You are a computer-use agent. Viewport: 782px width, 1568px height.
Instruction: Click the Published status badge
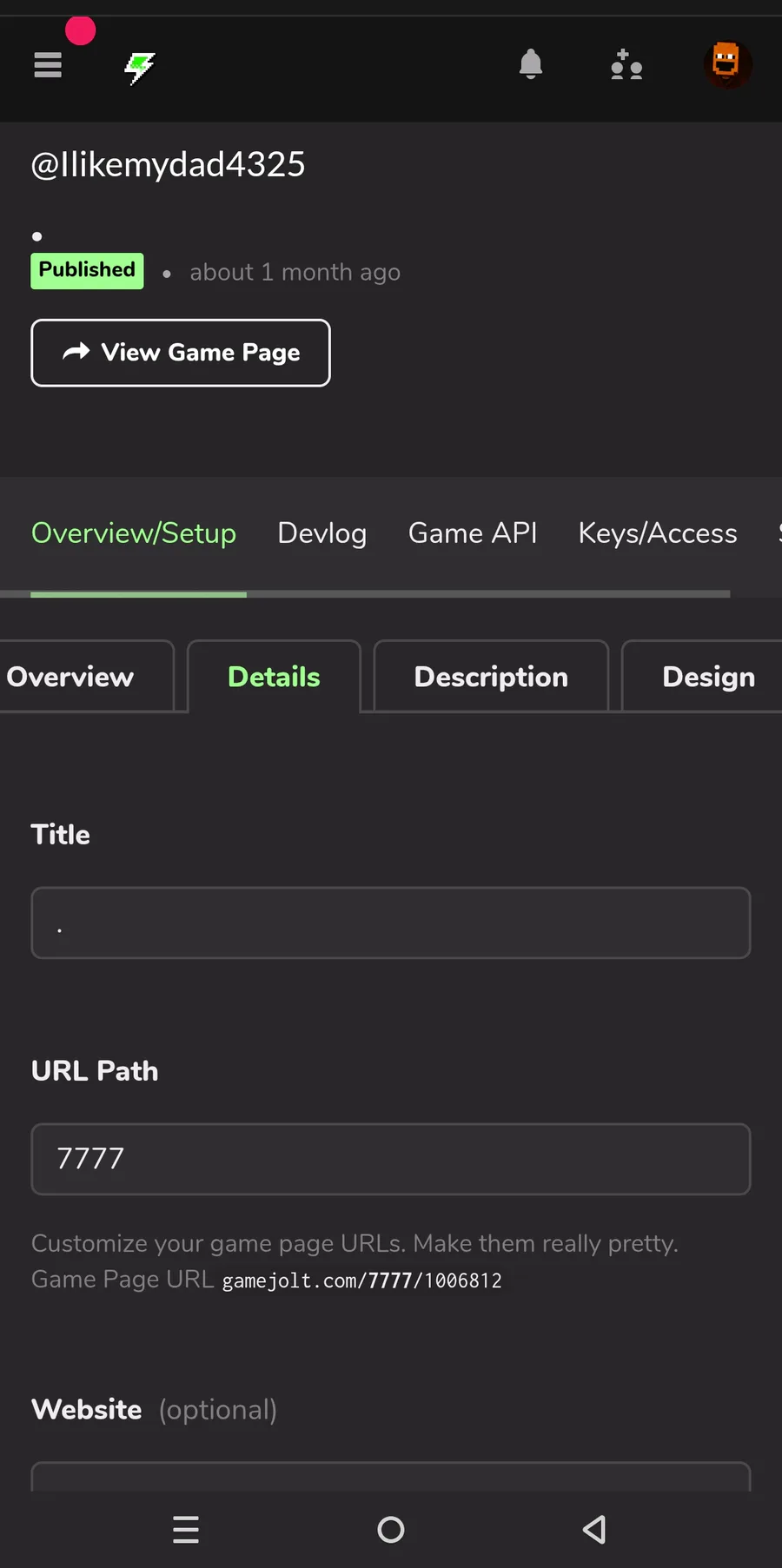coord(87,271)
